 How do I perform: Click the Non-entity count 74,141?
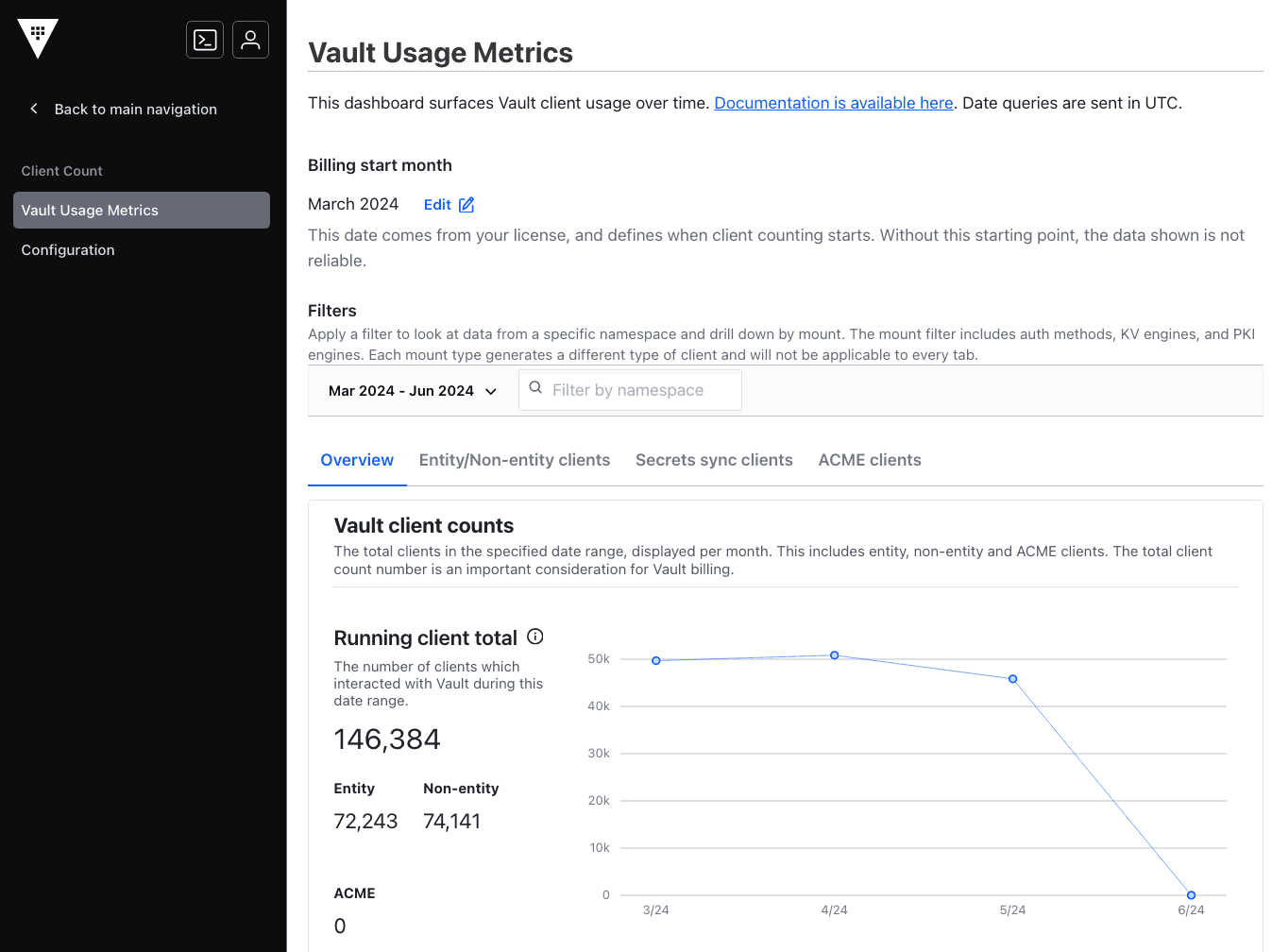(x=452, y=822)
